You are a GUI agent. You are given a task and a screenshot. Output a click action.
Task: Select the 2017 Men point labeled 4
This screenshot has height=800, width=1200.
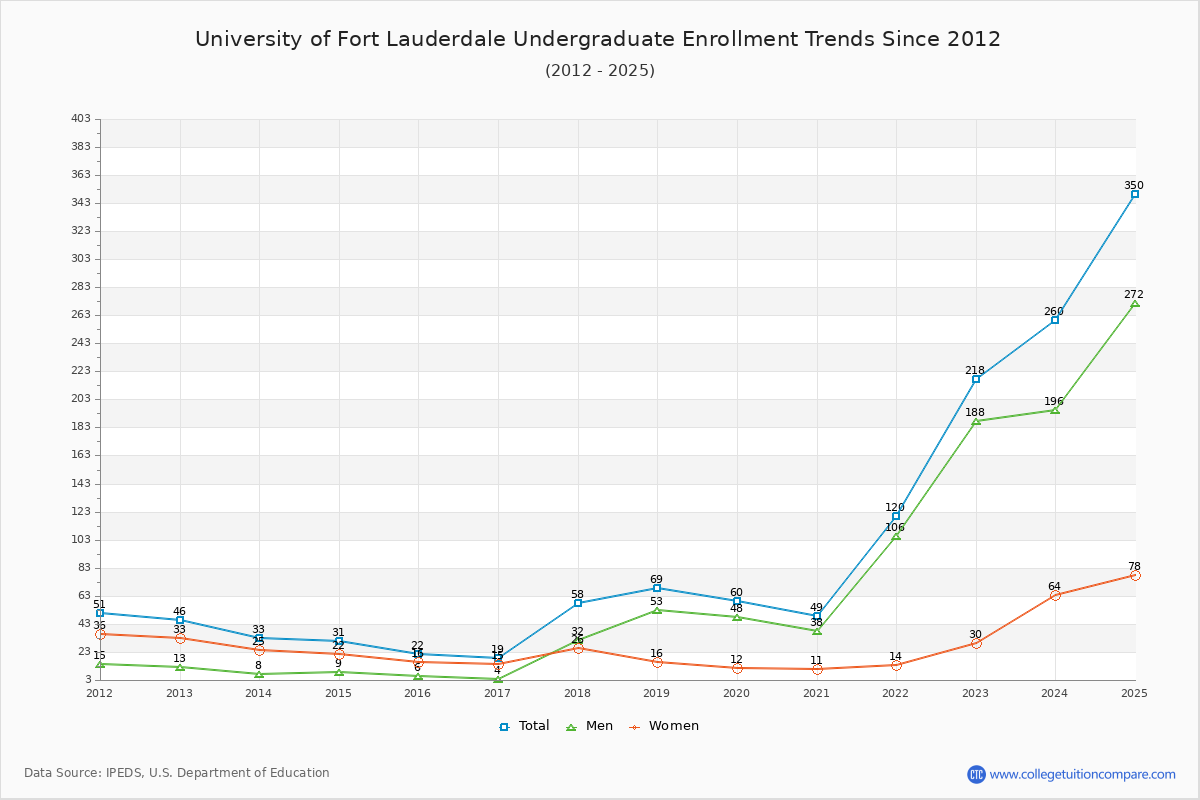pos(498,679)
